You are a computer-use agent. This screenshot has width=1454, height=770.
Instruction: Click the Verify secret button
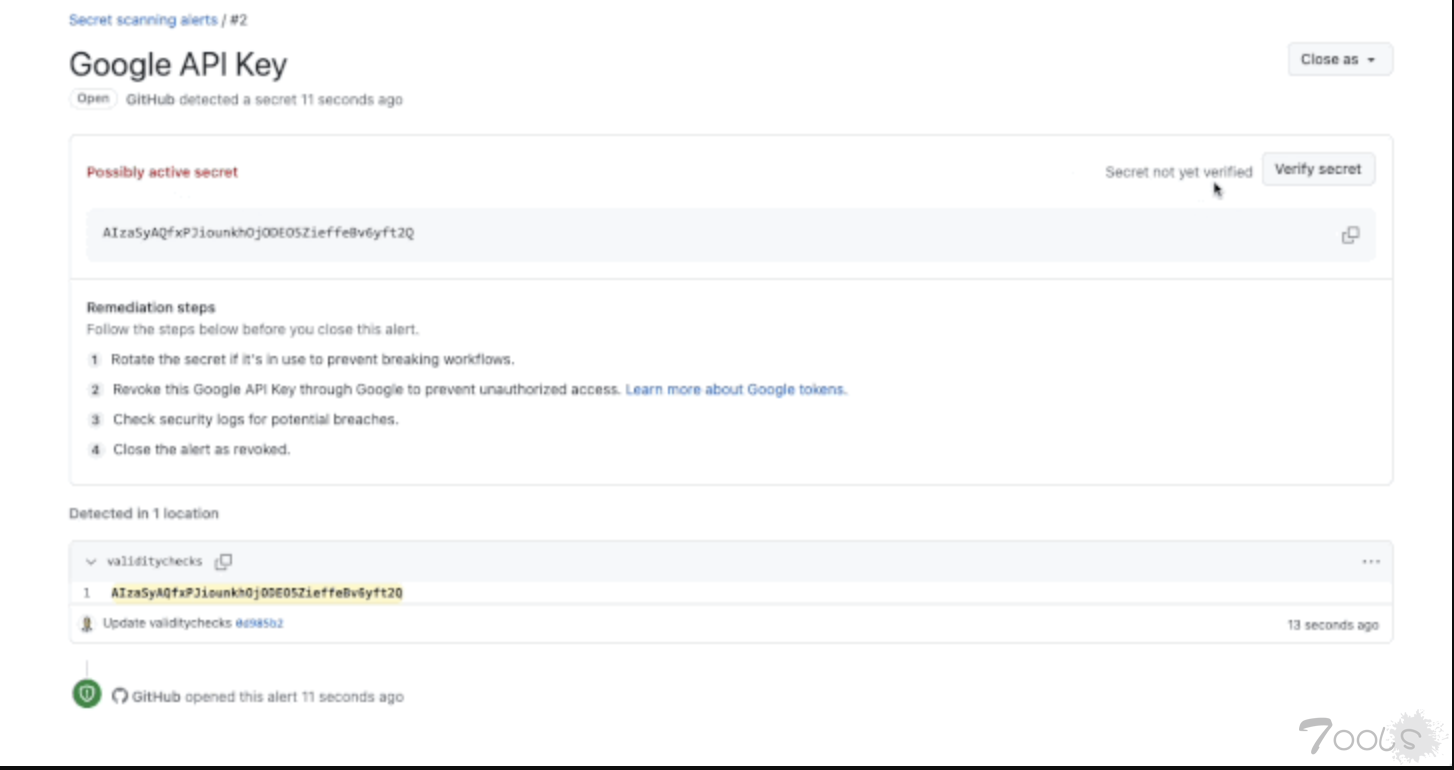point(1318,170)
